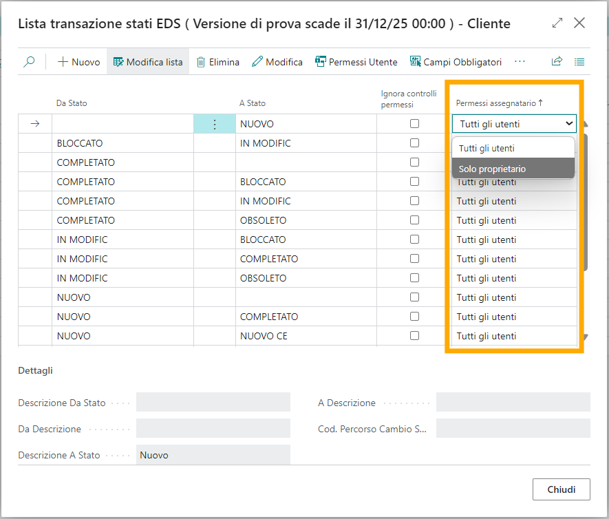
Task: Toggle the Modifica lista edit mode
Action: click(148, 62)
